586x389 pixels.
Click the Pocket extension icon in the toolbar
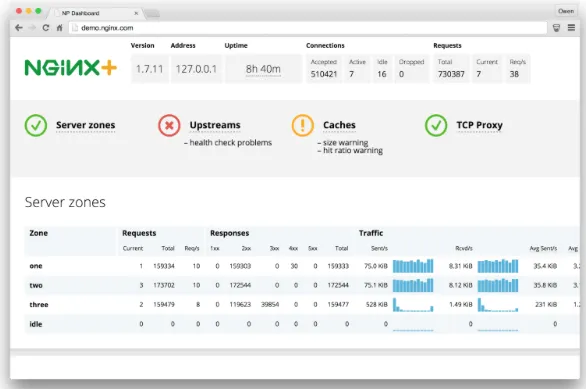(x=556, y=28)
